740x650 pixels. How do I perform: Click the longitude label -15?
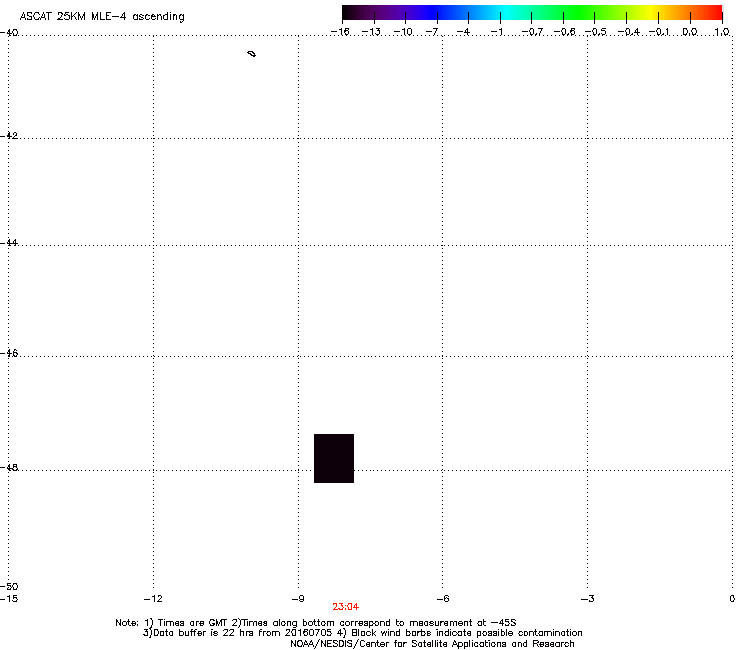pos(9,599)
